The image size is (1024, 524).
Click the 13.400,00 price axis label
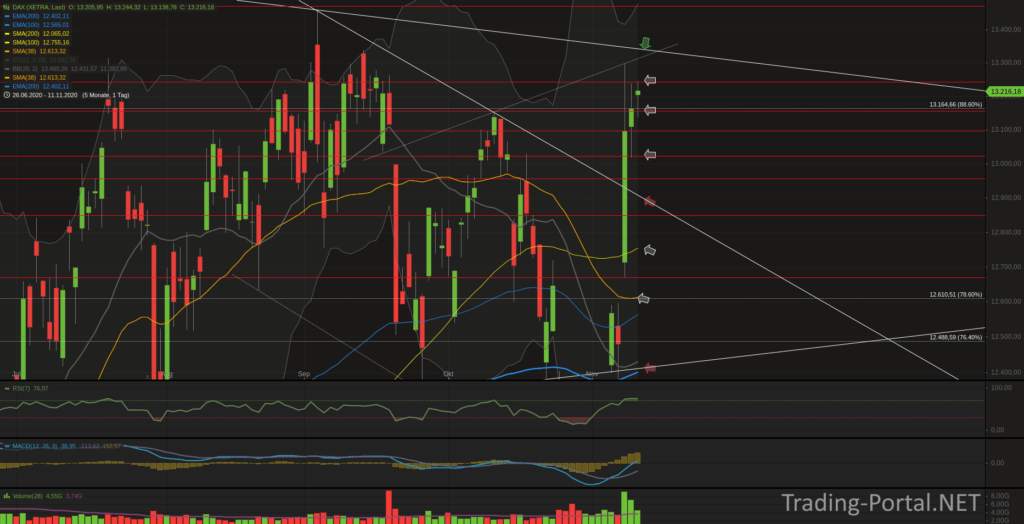pyautogui.click(x=1006, y=29)
